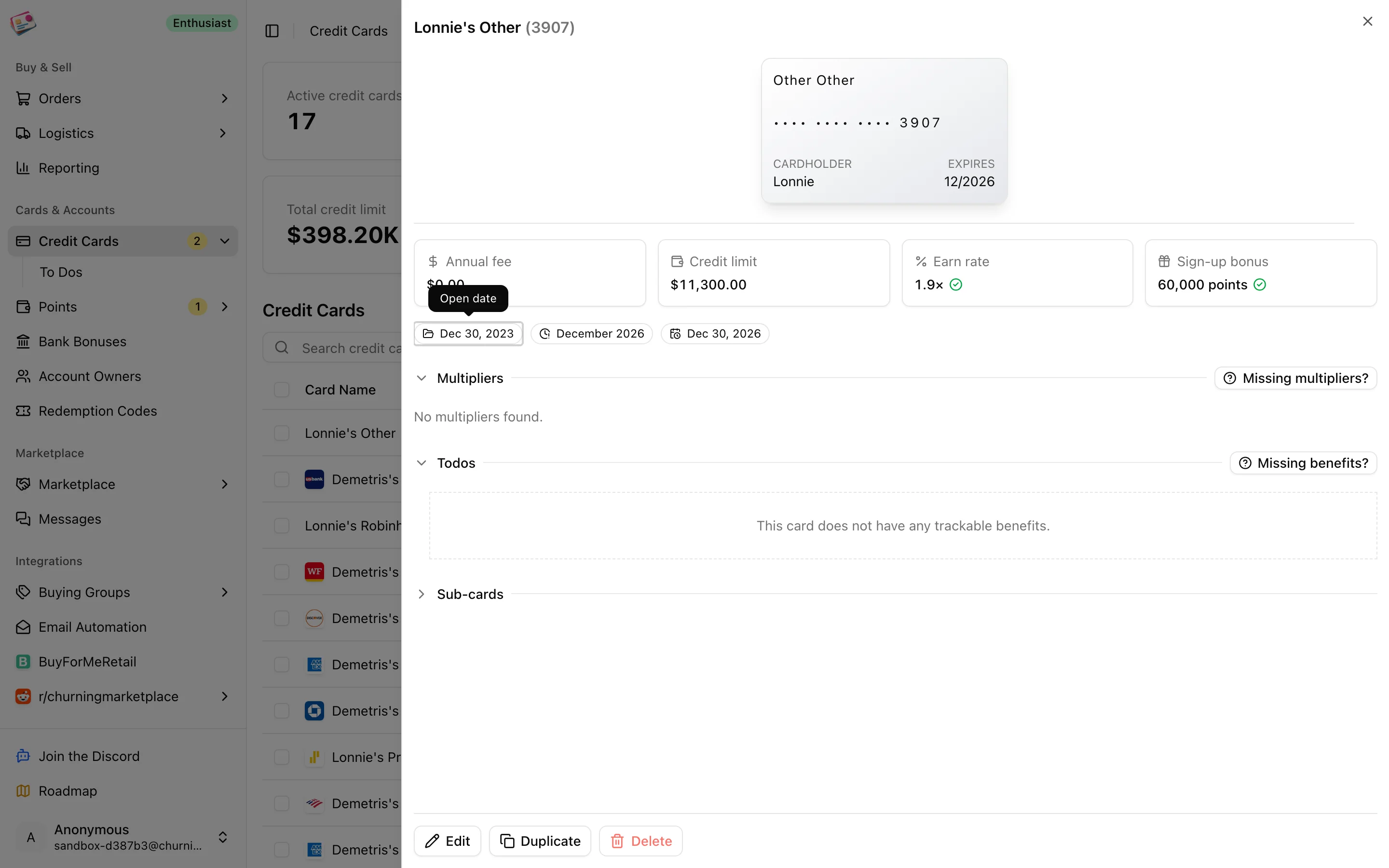Open To Dos under Credit Cards

click(61, 272)
